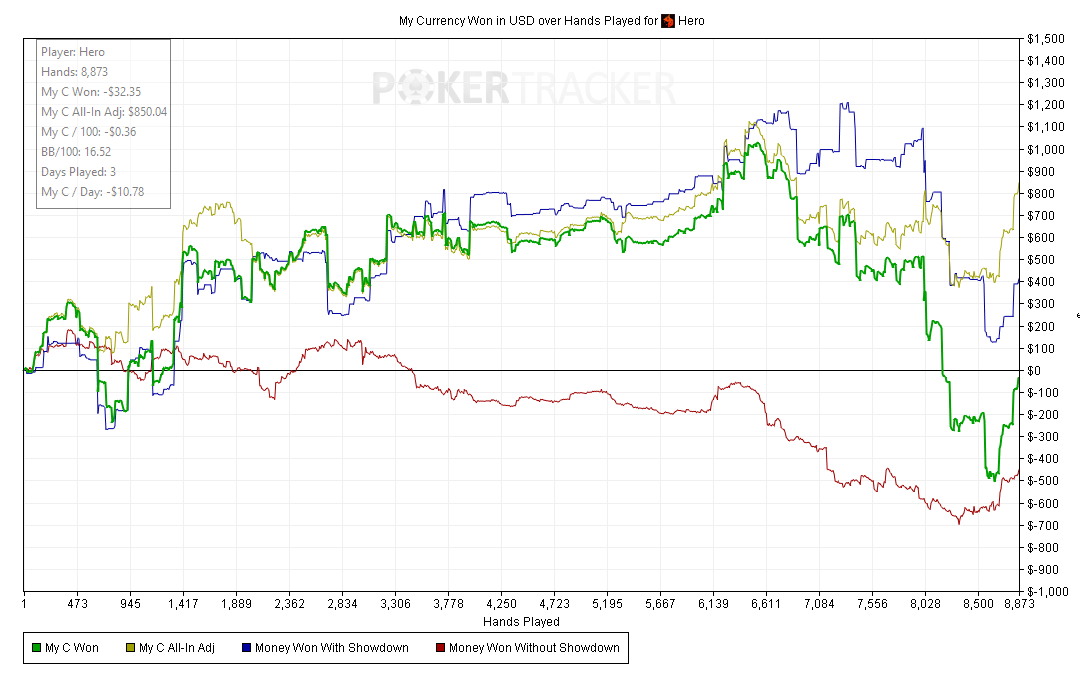Click the 4,250 x-axis tick label
Screen dimensions: 1080x675
(501, 604)
